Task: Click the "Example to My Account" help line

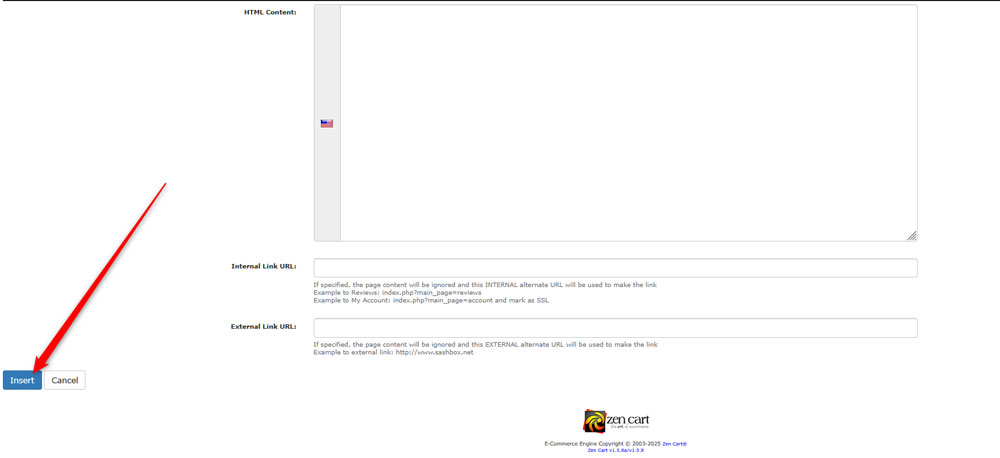Action: click(x=431, y=300)
